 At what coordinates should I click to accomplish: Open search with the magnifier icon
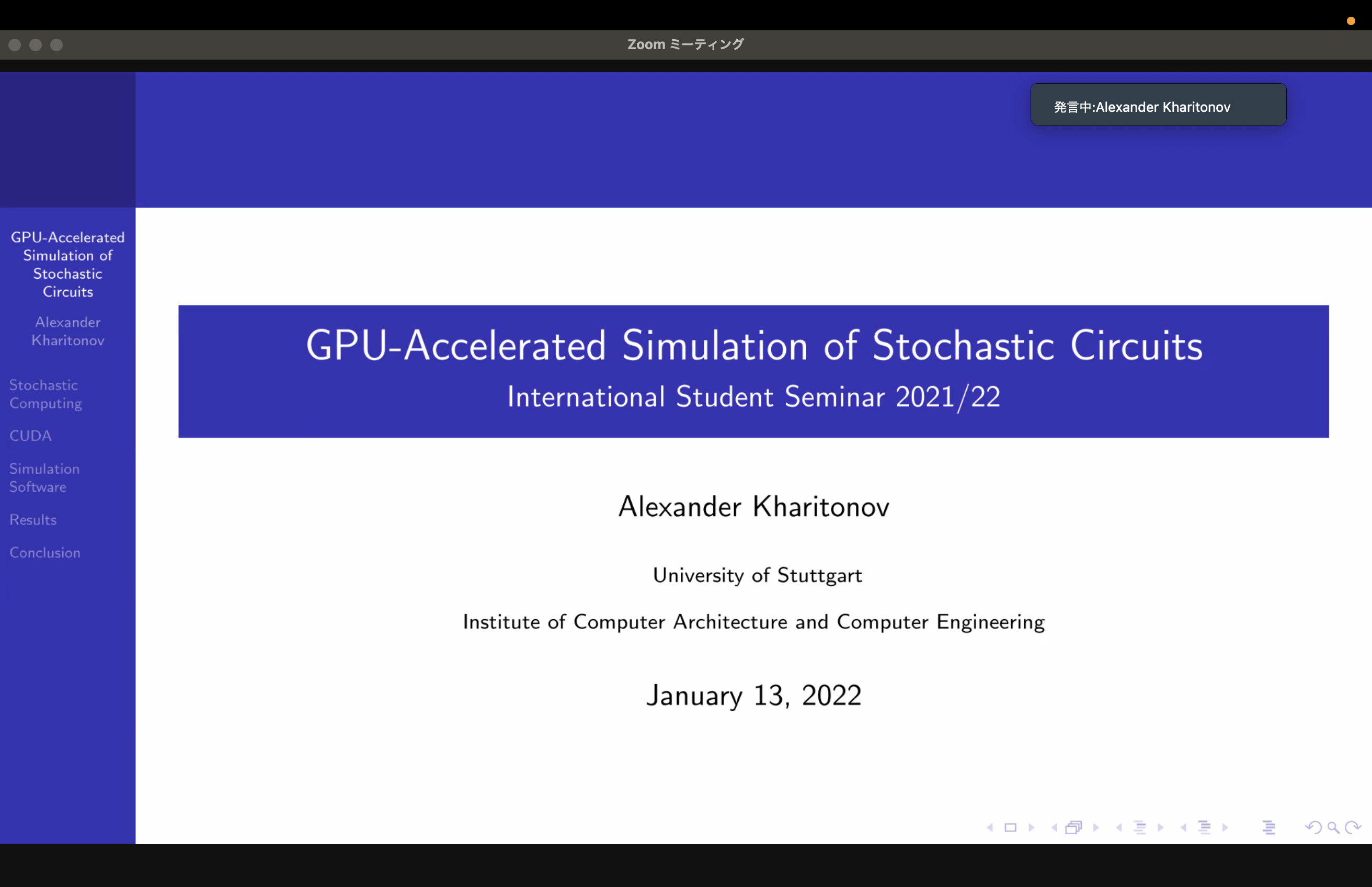click(1333, 828)
